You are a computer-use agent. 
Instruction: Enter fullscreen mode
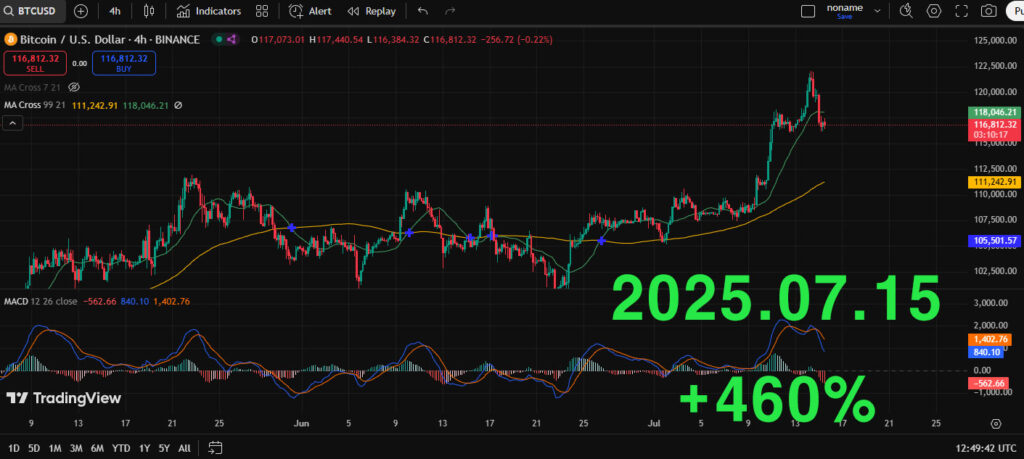[961, 11]
